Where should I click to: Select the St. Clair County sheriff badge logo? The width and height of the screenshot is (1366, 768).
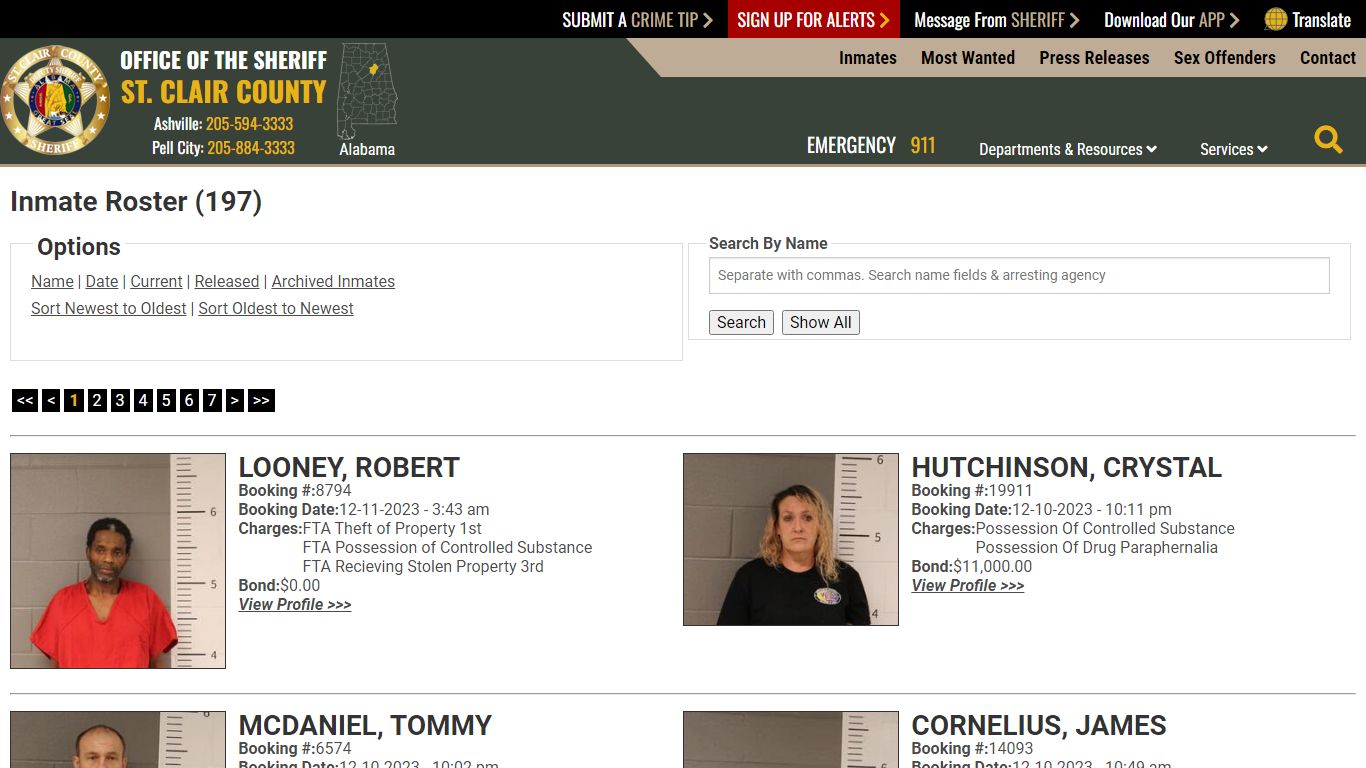coord(56,99)
